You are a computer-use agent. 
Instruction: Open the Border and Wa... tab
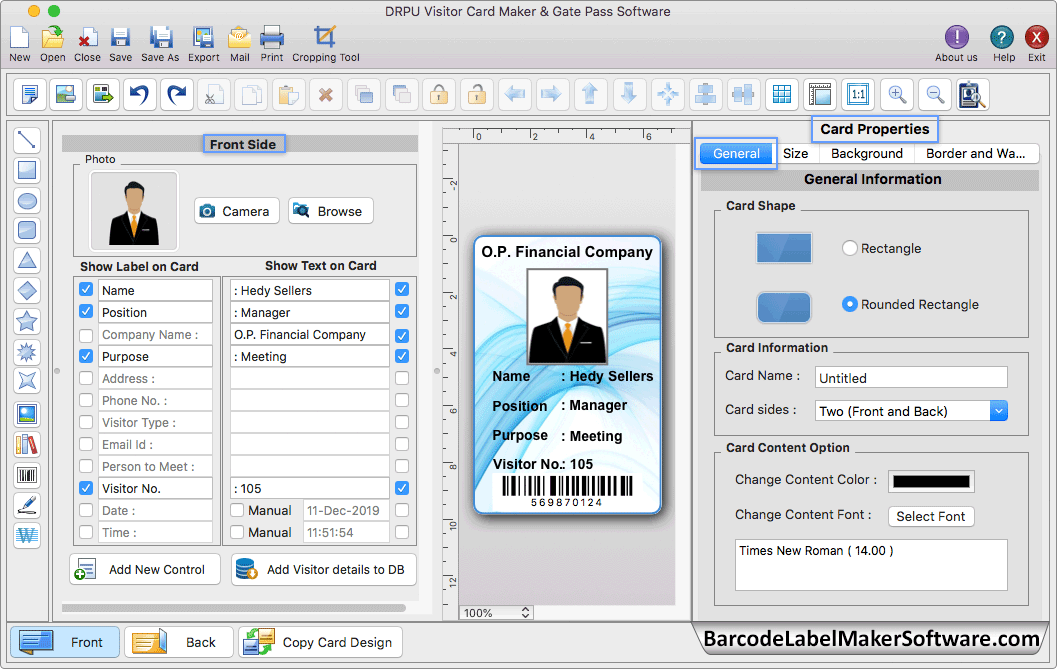pyautogui.click(x=975, y=153)
